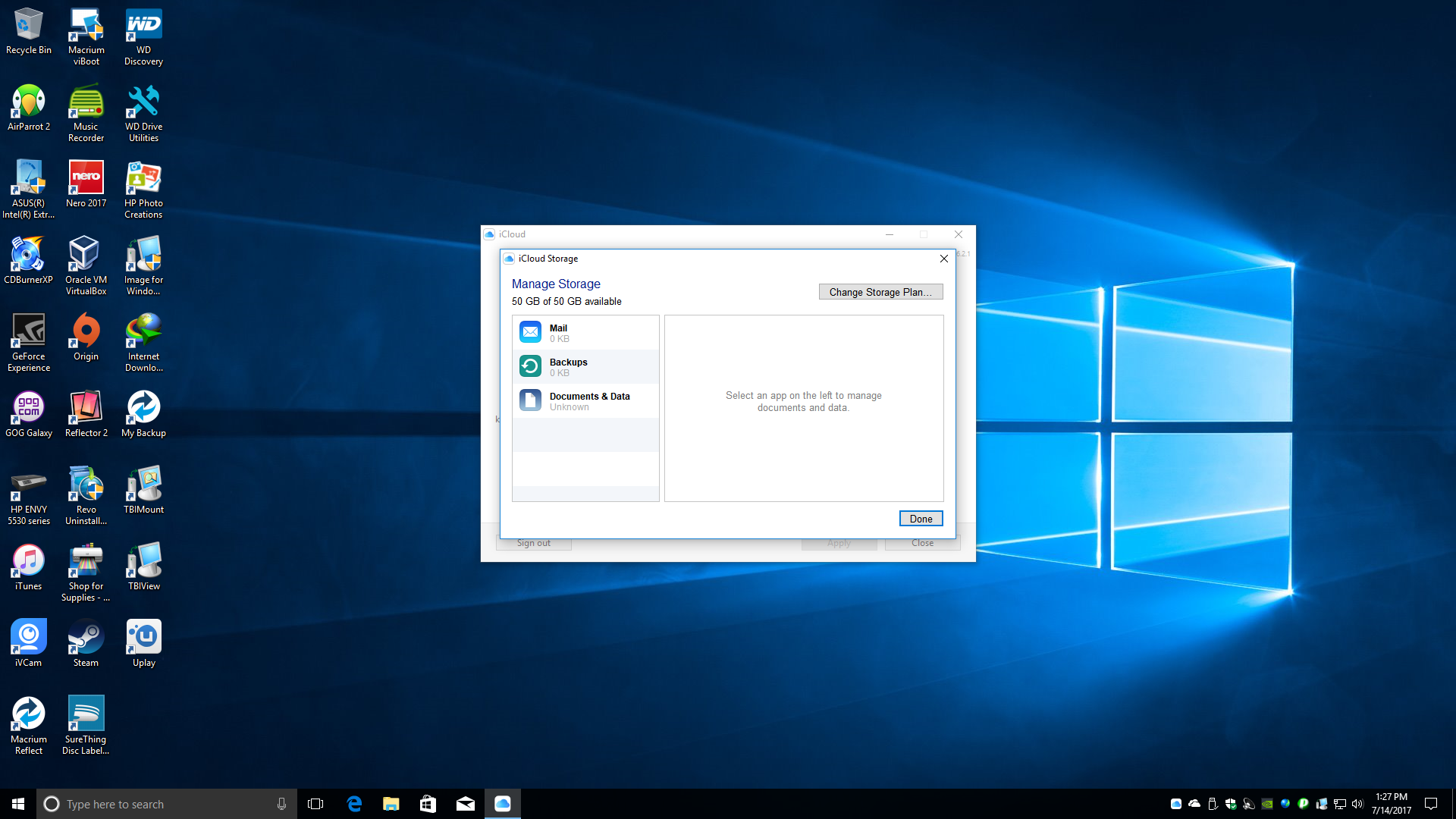Click the Change Storage Plan button
1456x819 pixels.
880,291
